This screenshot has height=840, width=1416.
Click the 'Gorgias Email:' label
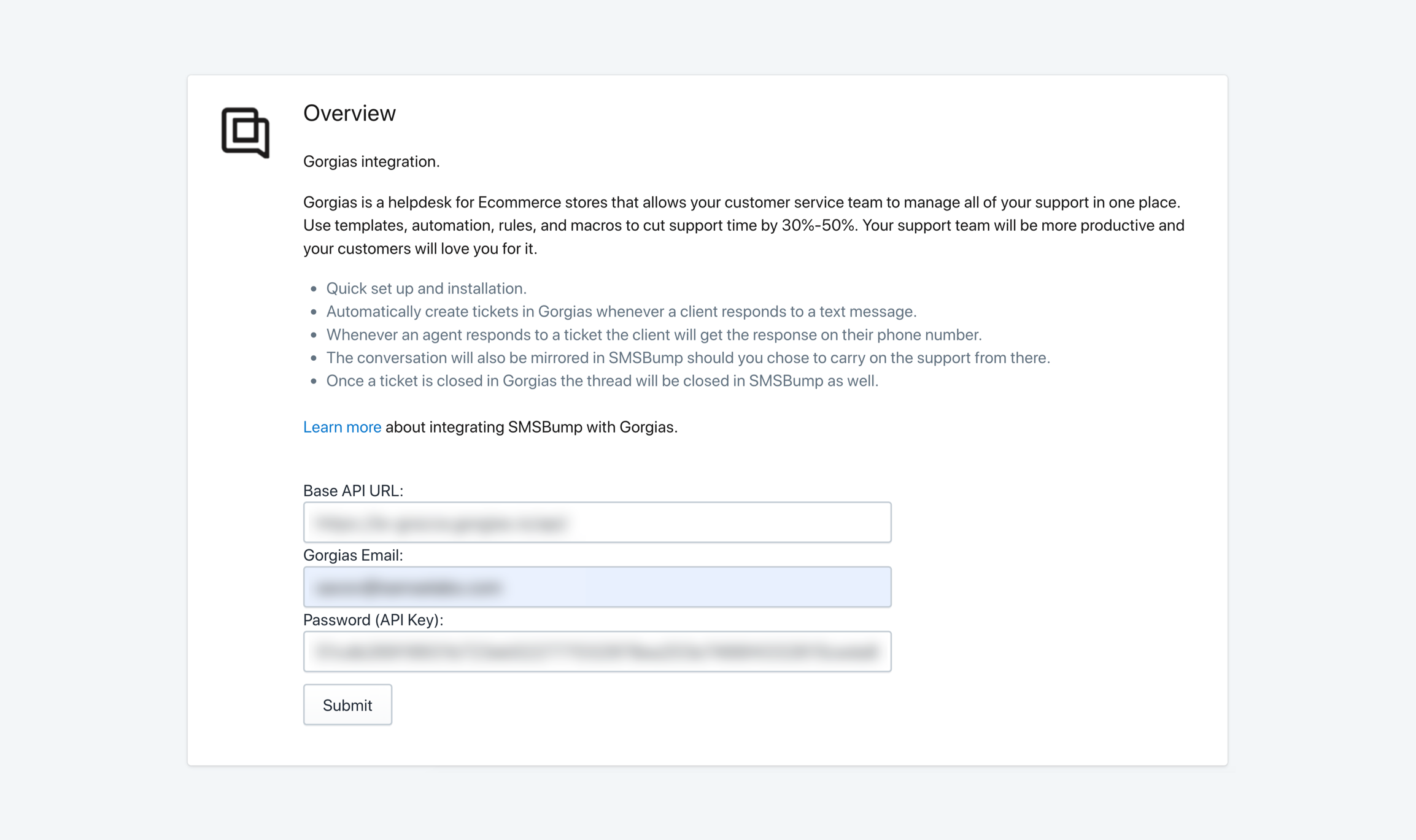(x=353, y=555)
